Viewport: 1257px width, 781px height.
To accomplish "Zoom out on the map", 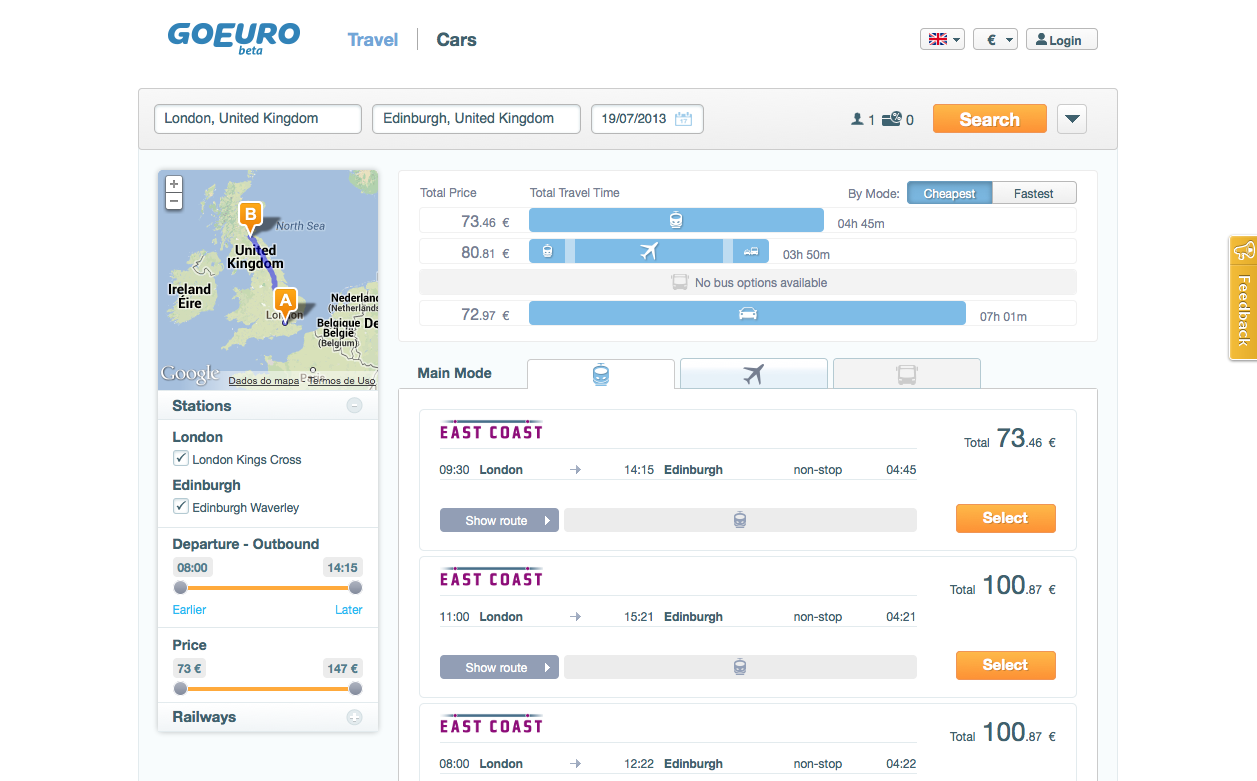I will [174, 201].
